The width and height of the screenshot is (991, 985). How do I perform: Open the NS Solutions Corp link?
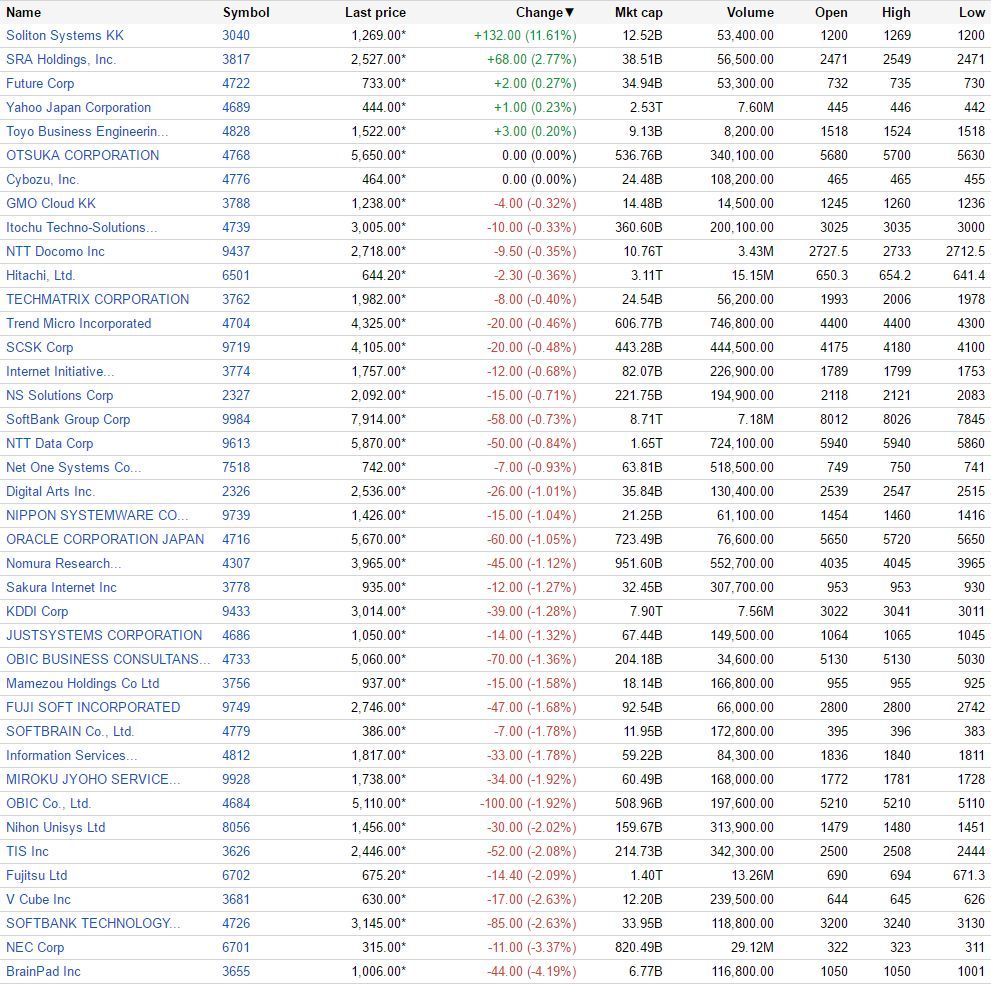click(x=59, y=396)
